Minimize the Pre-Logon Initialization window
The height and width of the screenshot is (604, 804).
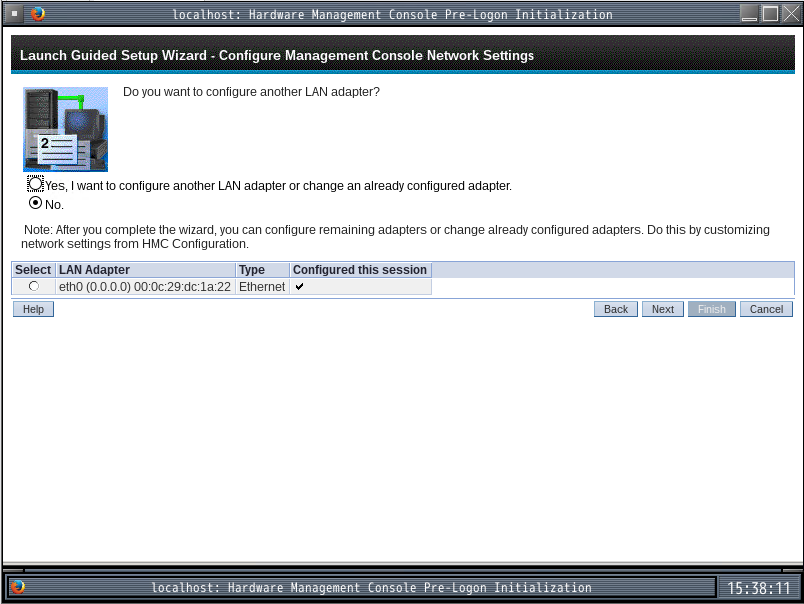click(x=750, y=14)
